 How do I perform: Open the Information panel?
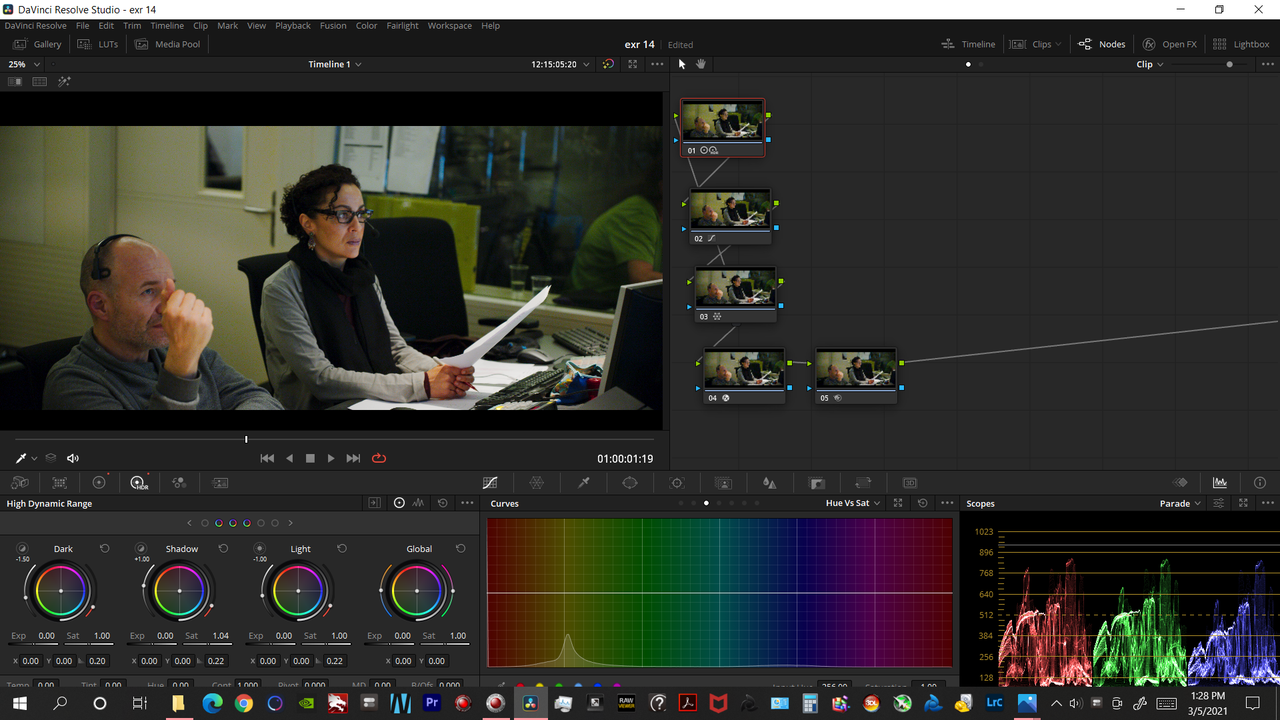pos(1259,483)
